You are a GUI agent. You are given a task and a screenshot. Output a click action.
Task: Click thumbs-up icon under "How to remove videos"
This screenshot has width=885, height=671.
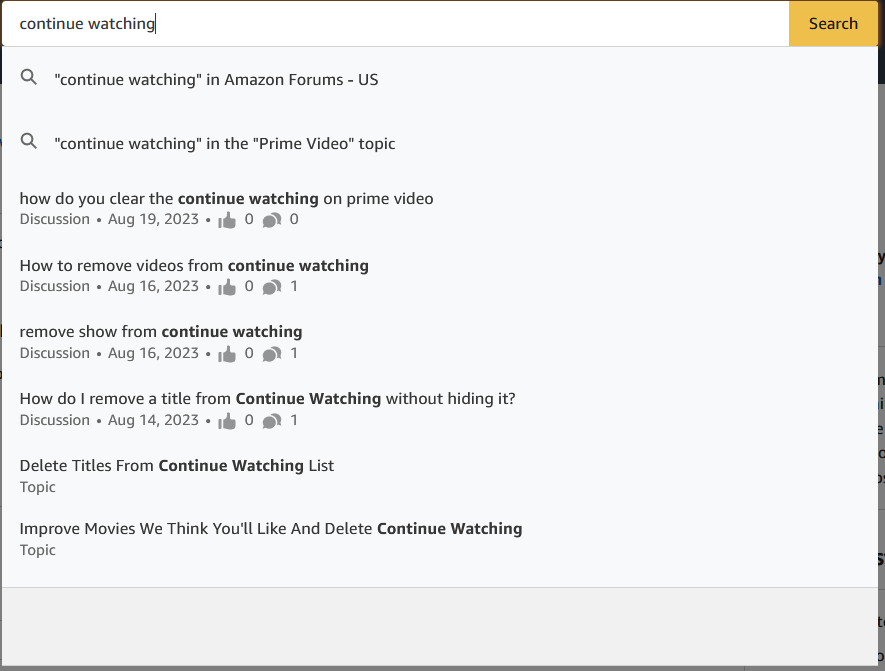coord(228,287)
